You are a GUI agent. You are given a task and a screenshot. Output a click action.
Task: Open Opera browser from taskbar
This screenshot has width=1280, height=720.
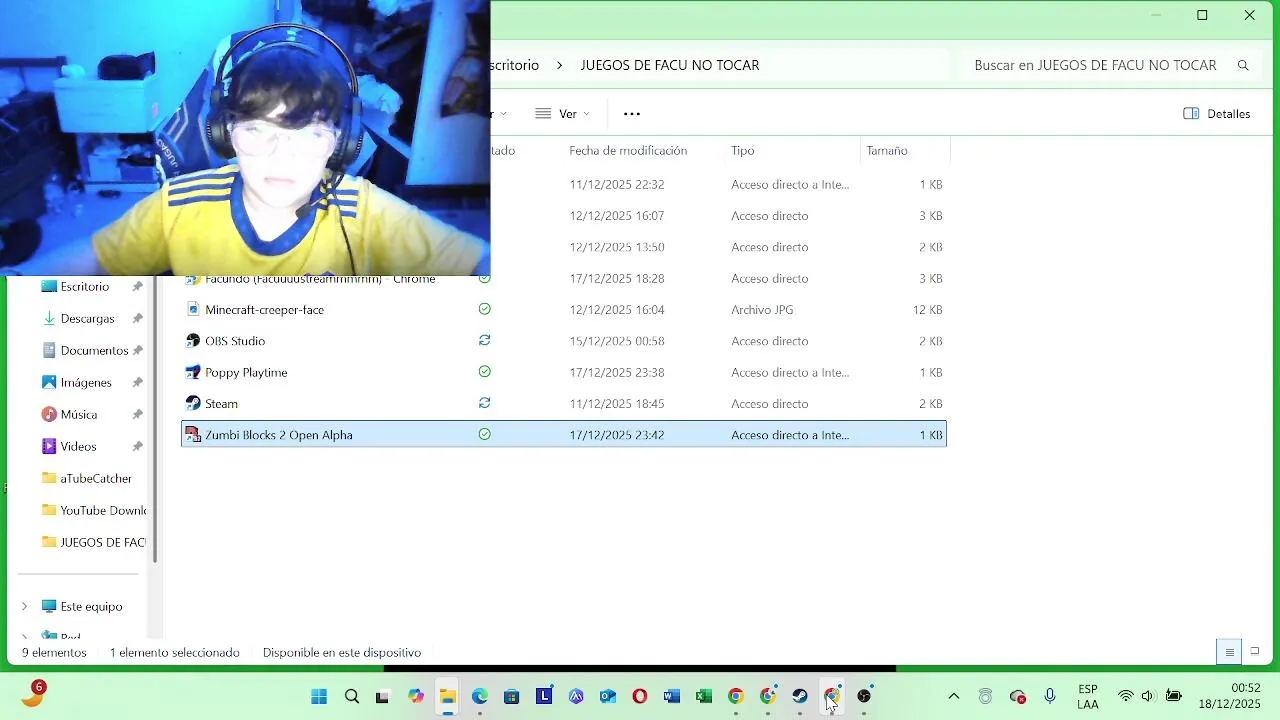click(640, 697)
